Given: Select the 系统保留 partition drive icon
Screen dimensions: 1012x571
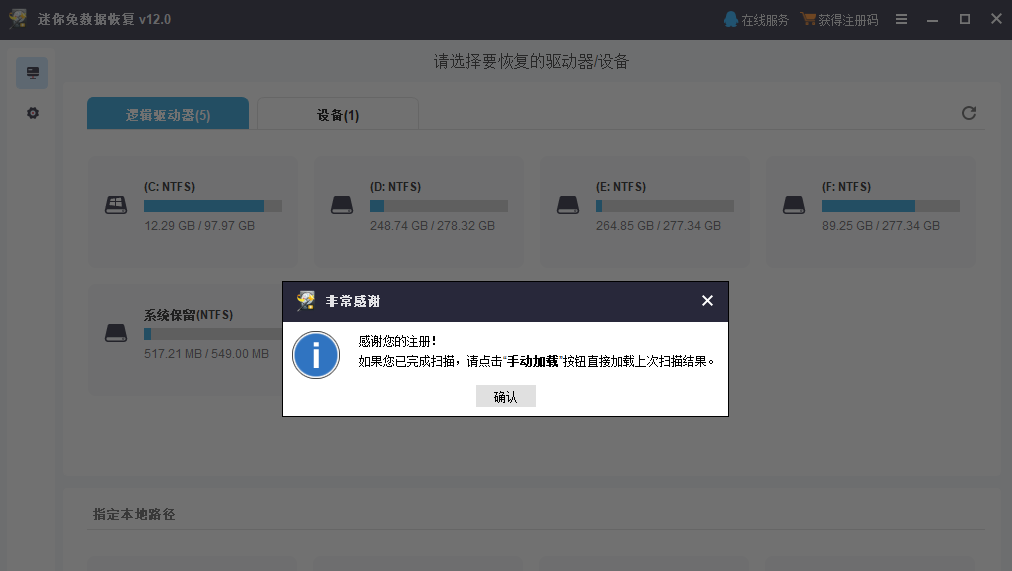Looking at the screenshot, I should 116,333.
